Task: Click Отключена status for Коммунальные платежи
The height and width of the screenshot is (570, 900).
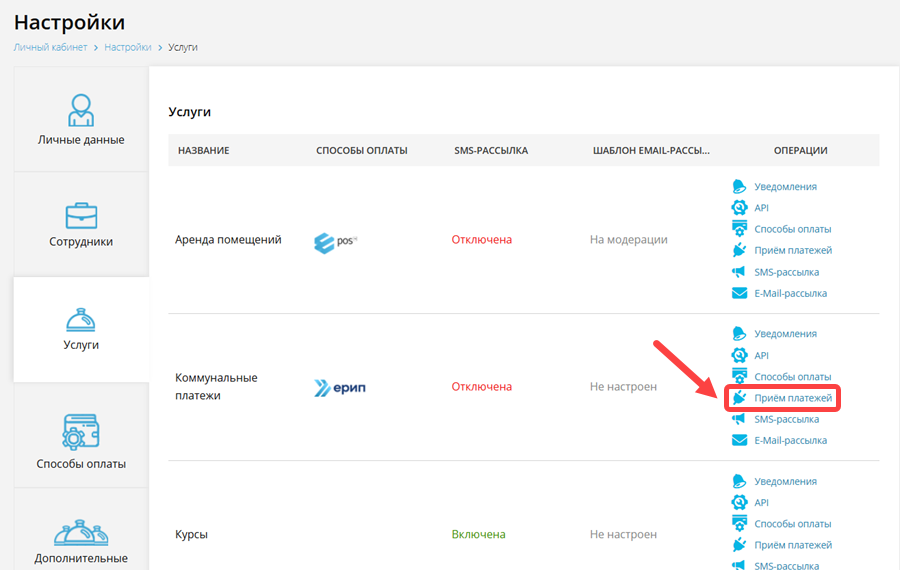Action: click(482, 386)
